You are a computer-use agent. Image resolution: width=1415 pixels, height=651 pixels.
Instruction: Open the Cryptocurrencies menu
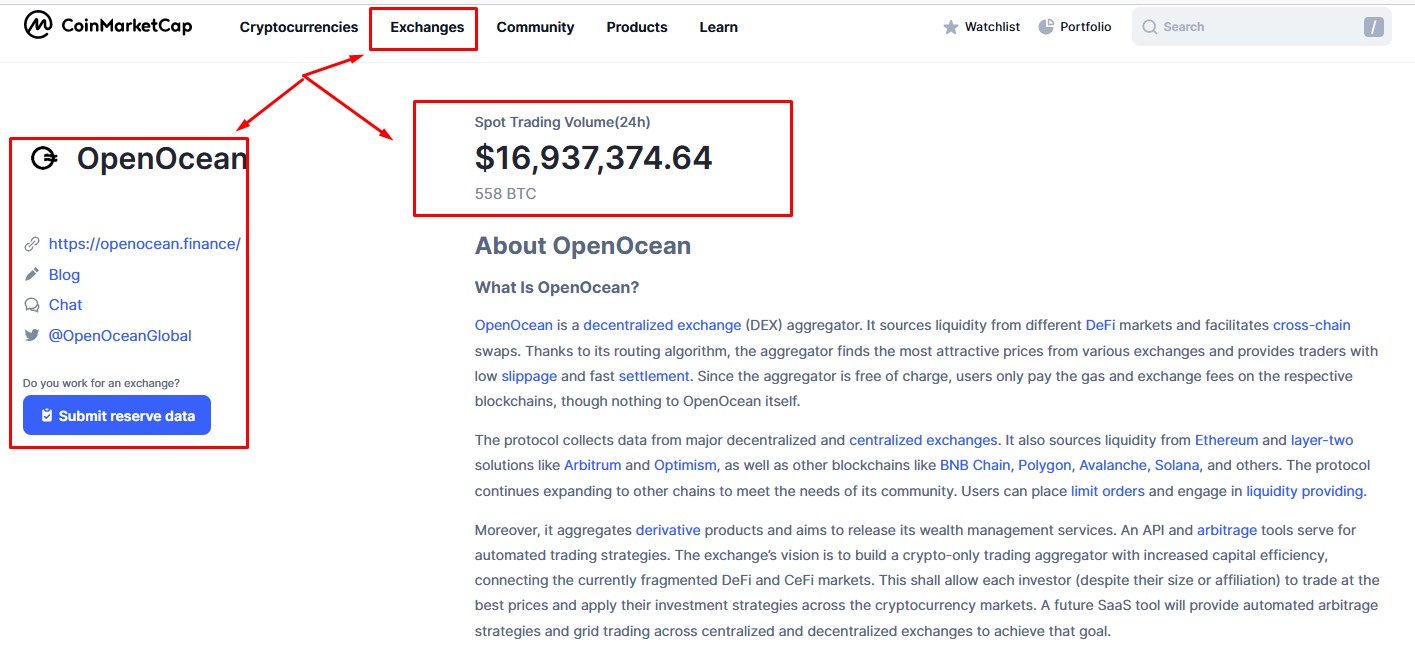pyautogui.click(x=299, y=27)
